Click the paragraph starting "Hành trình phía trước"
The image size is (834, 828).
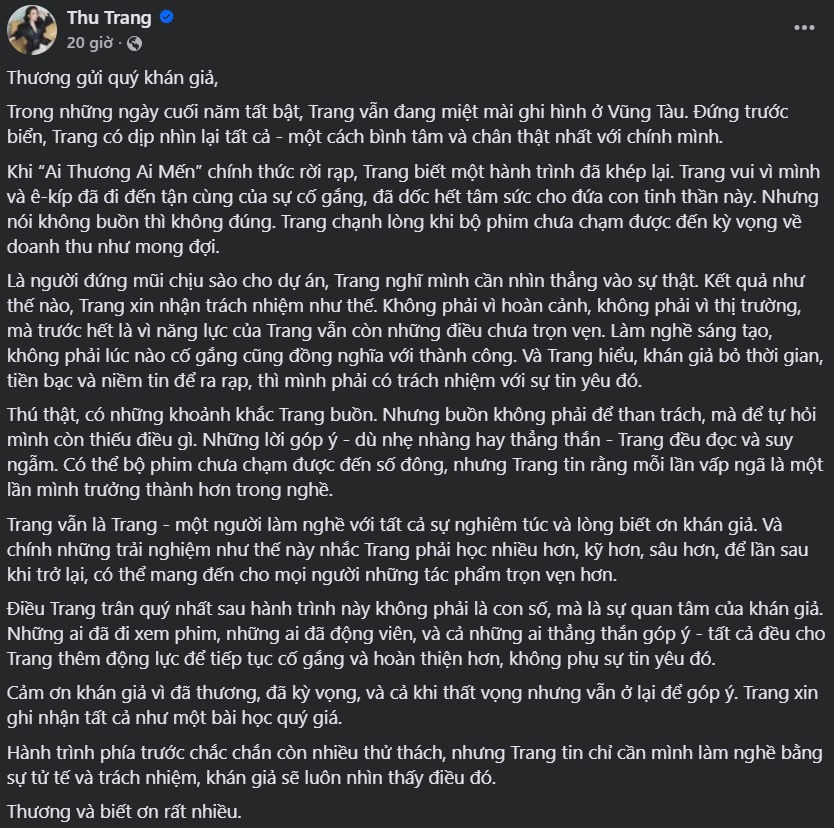pyautogui.click(x=400, y=762)
